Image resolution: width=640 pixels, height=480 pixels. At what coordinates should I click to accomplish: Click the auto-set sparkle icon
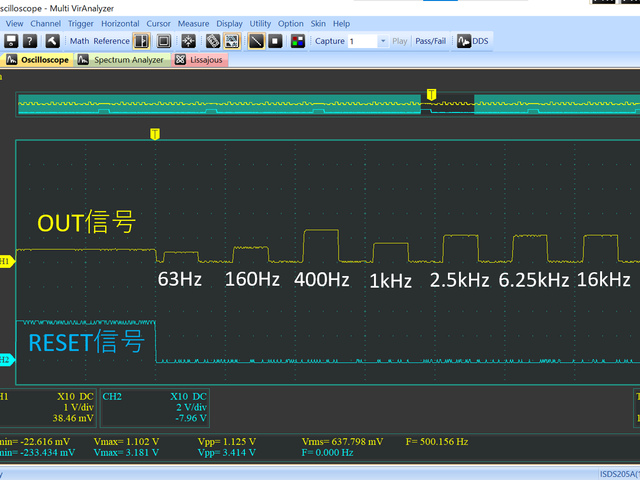pyautogui.click(x=188, y=41)
